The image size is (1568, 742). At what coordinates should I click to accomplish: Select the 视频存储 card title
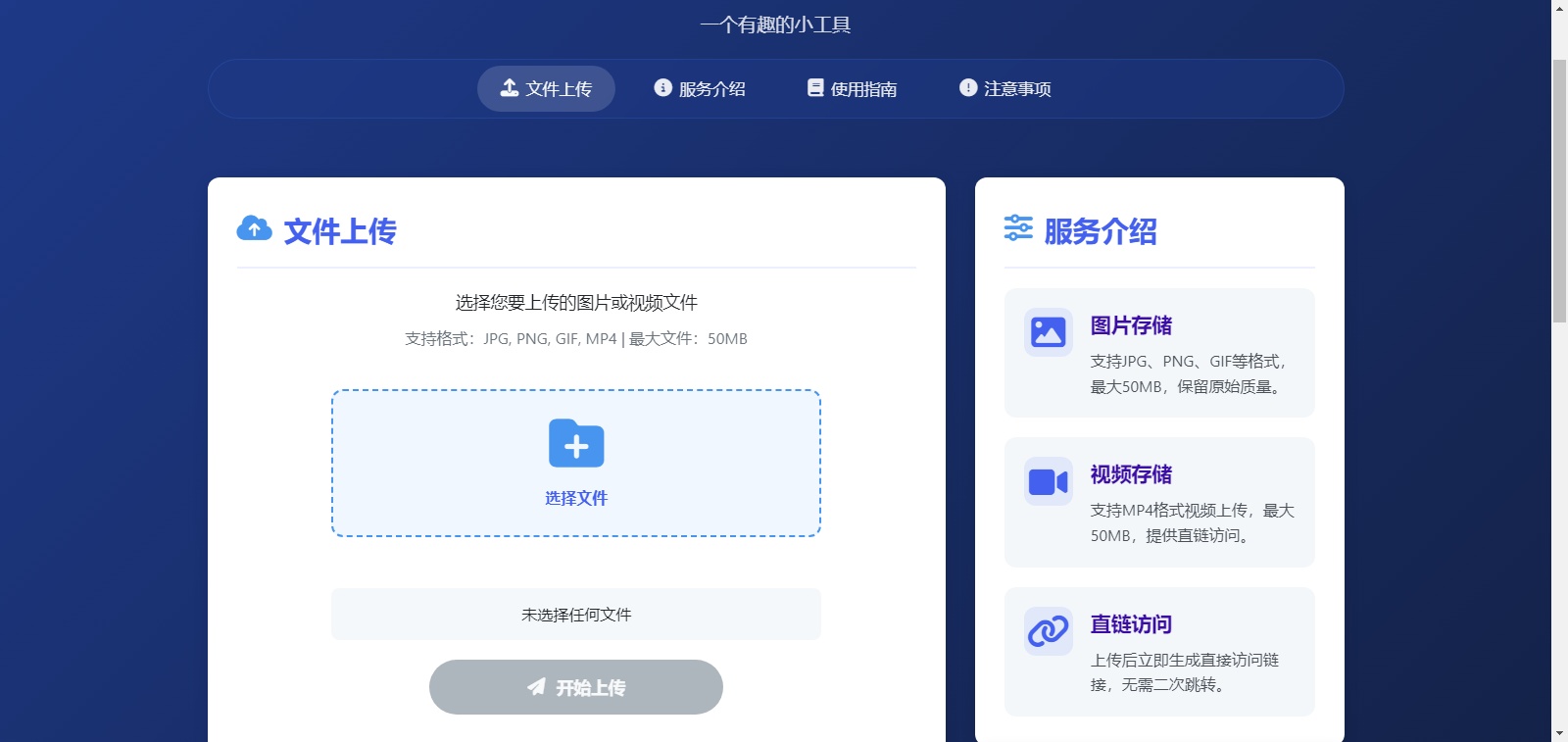pyautogui.click(x=1131, y=474)
